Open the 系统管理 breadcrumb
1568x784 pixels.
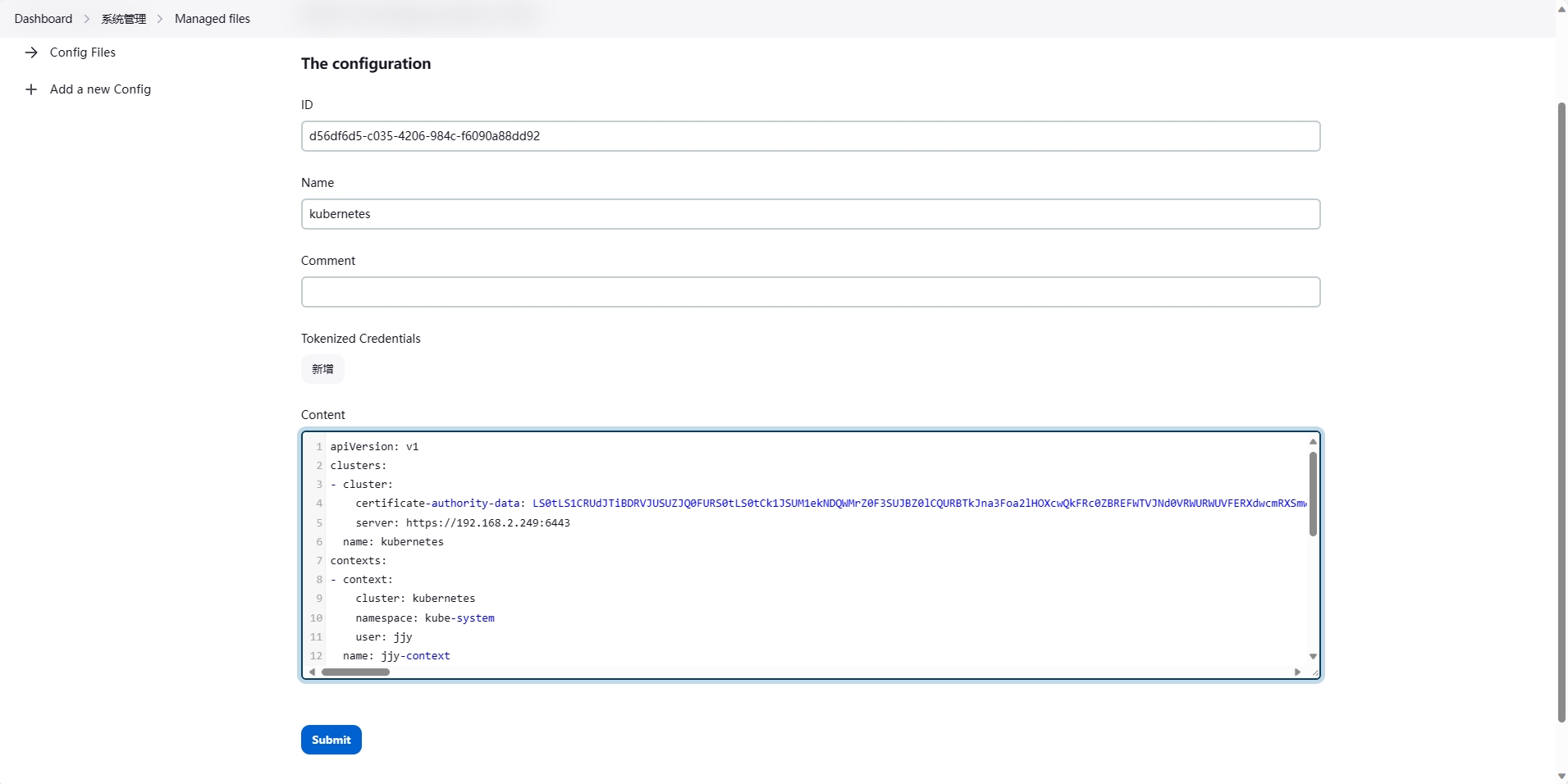[x=124, y=19]
